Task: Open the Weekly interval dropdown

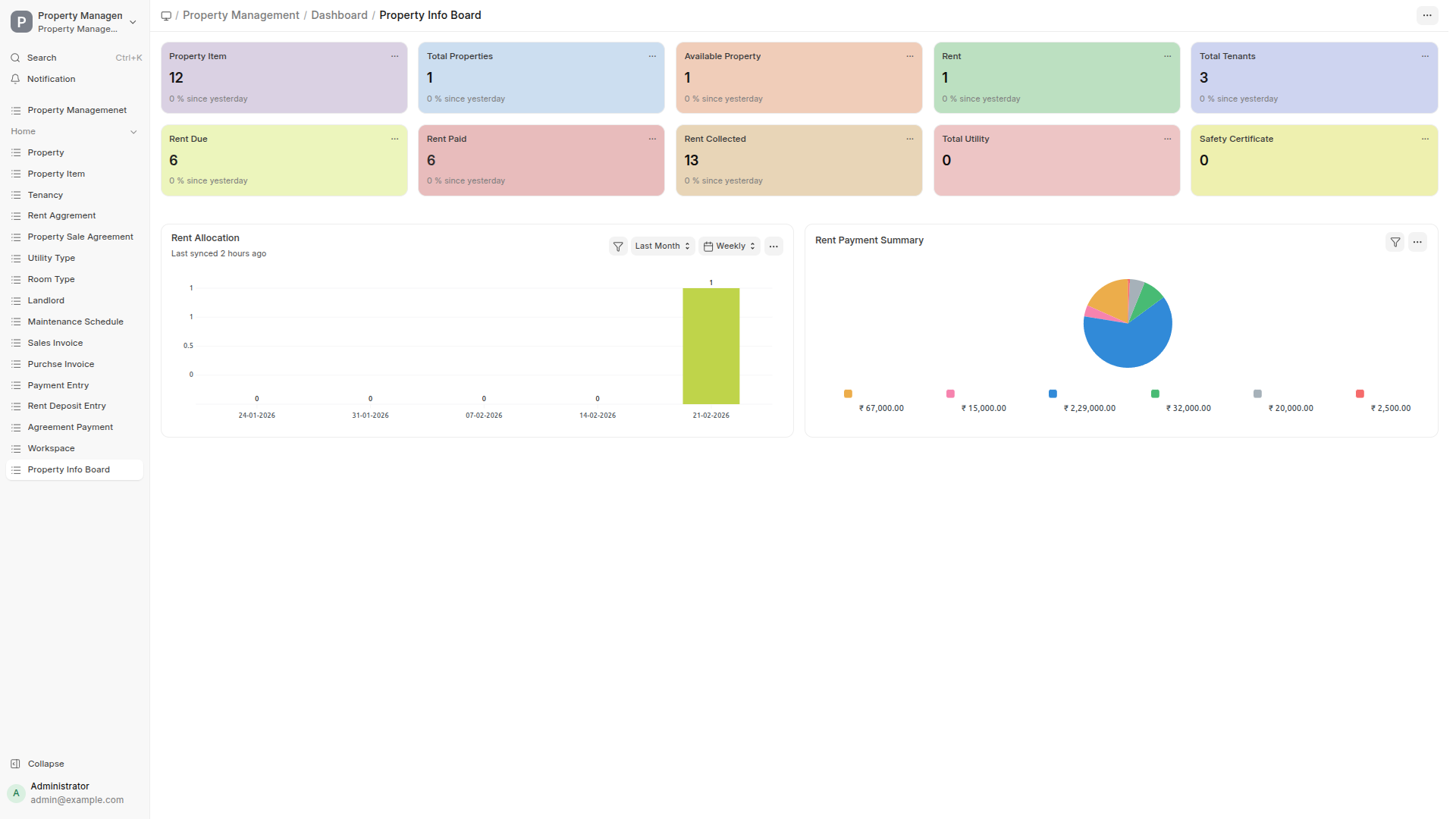Action: (x=729, y=246)
